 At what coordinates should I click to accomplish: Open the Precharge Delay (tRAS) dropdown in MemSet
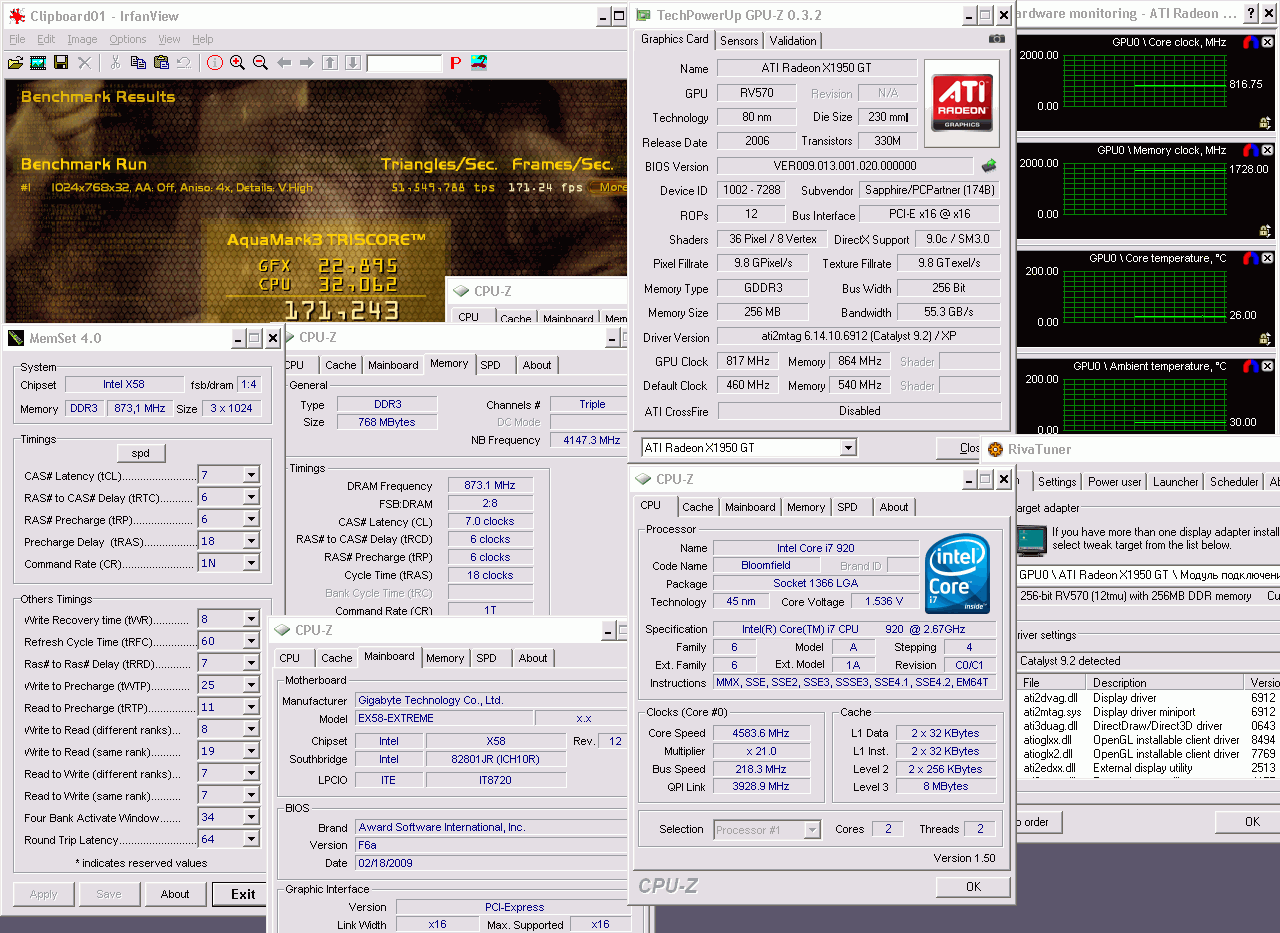[x=251, y=541]
